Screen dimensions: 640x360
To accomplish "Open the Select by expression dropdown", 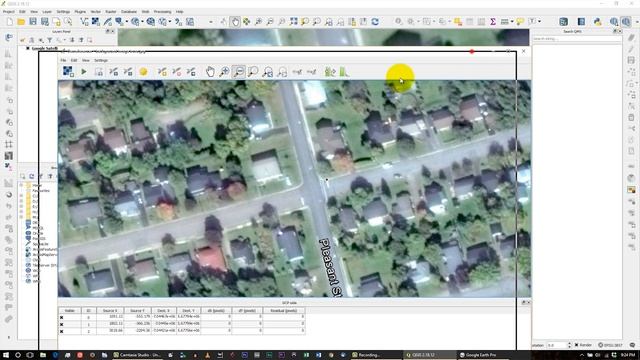I will [x=449, y=22].
